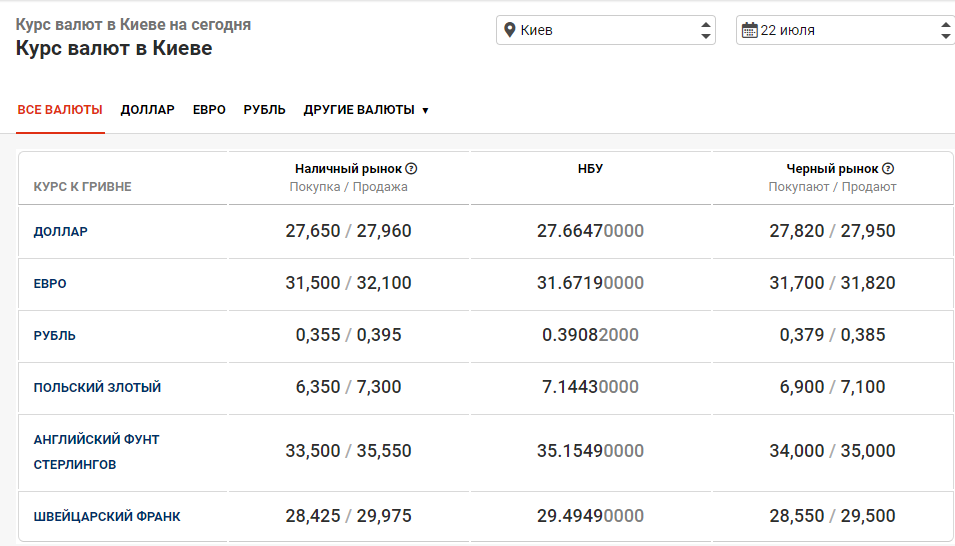This screenshot has width=955, height=546.
Task: Click the Рубль row link in table
Action: click(54, 336)
